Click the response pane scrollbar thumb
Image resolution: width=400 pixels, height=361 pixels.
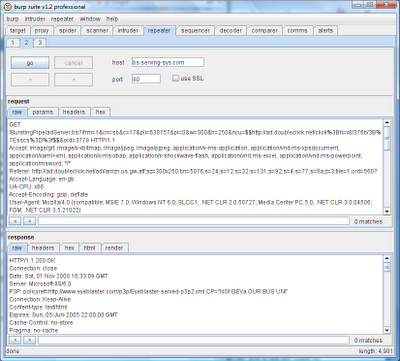387,267
